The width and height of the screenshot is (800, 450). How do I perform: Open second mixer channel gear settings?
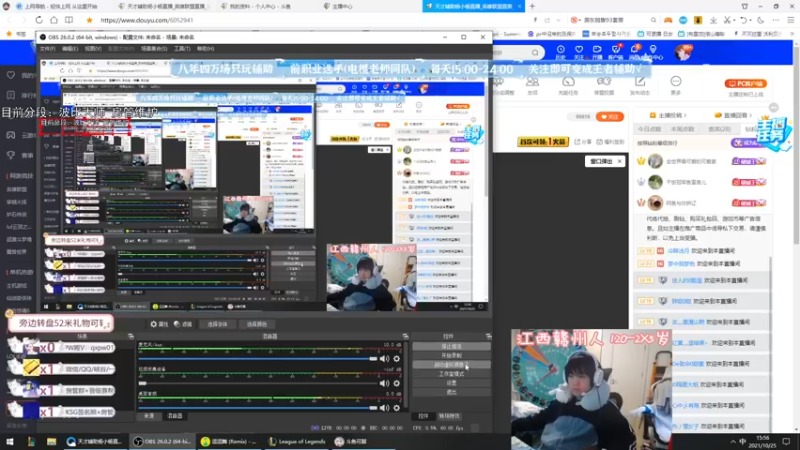[x=396, y=383]
